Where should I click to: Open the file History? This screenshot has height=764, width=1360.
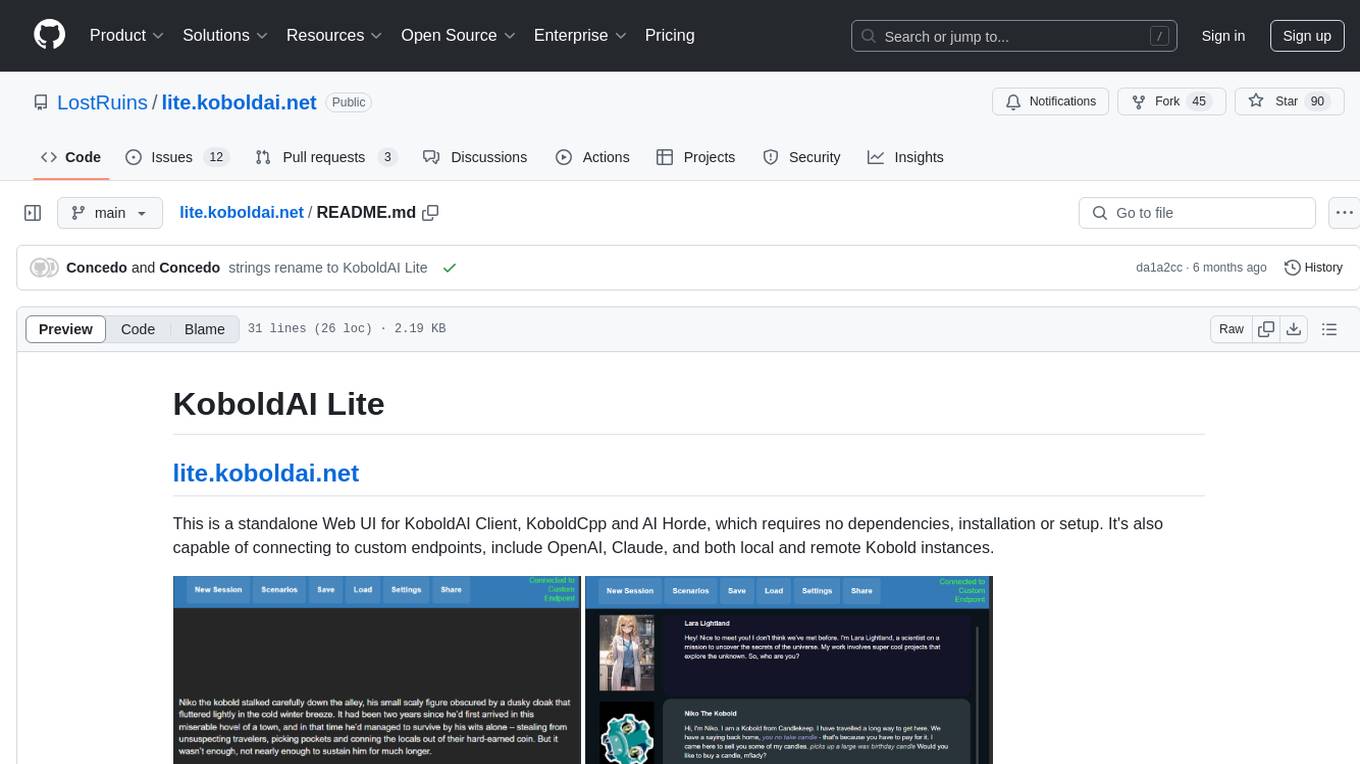(x=1313, y=267)
